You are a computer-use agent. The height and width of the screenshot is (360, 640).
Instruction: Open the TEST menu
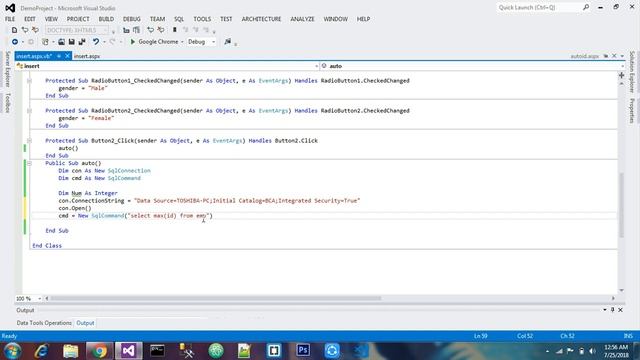pos(226,19)
